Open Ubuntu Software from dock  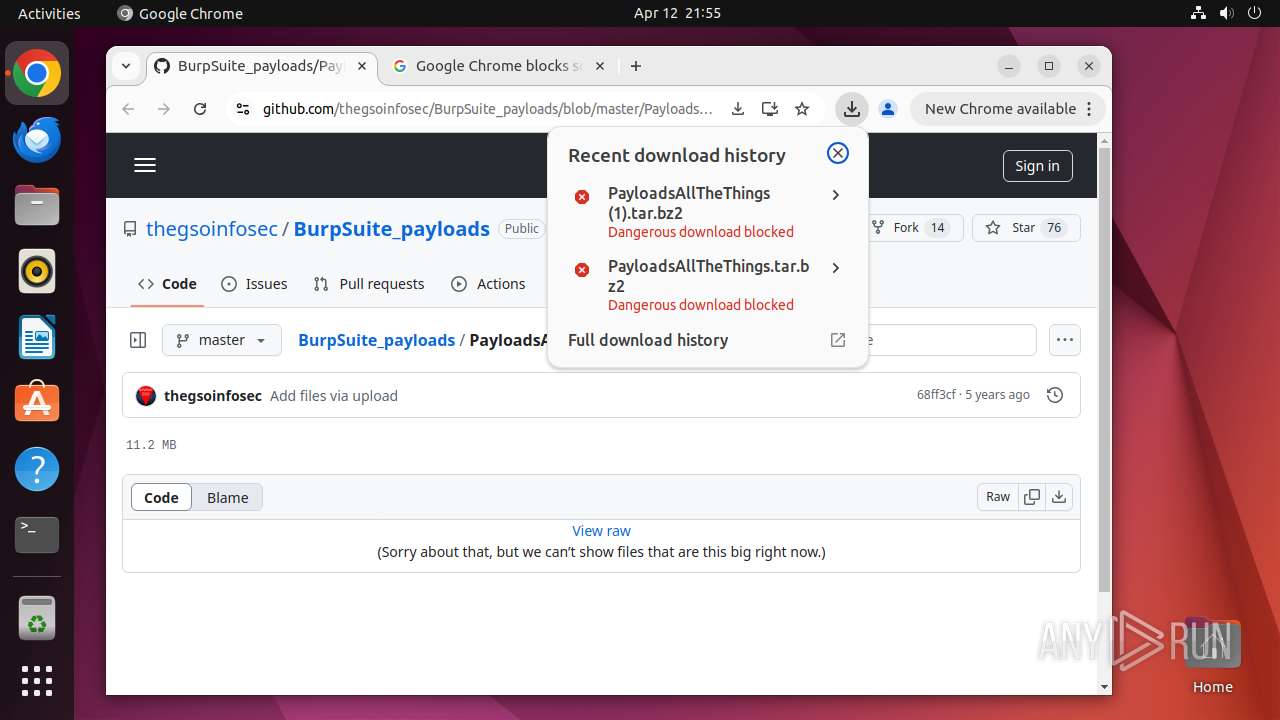[x=37, y=403]
